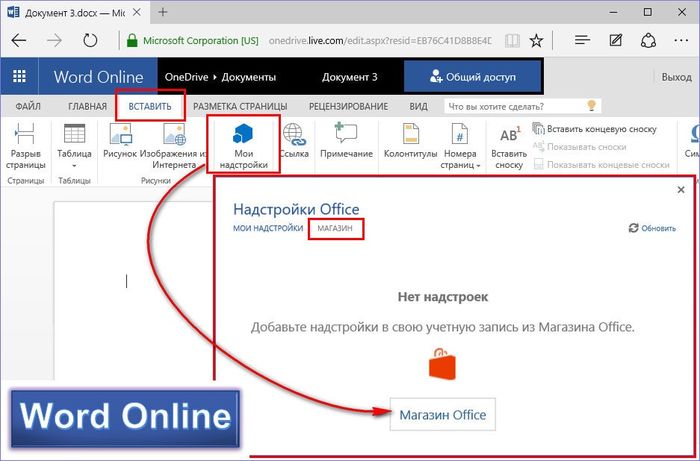Open the РАЗМЕТКА СТРАНИЦЫ tab
This screenshot has height=461, width=700.
(240, 106)
